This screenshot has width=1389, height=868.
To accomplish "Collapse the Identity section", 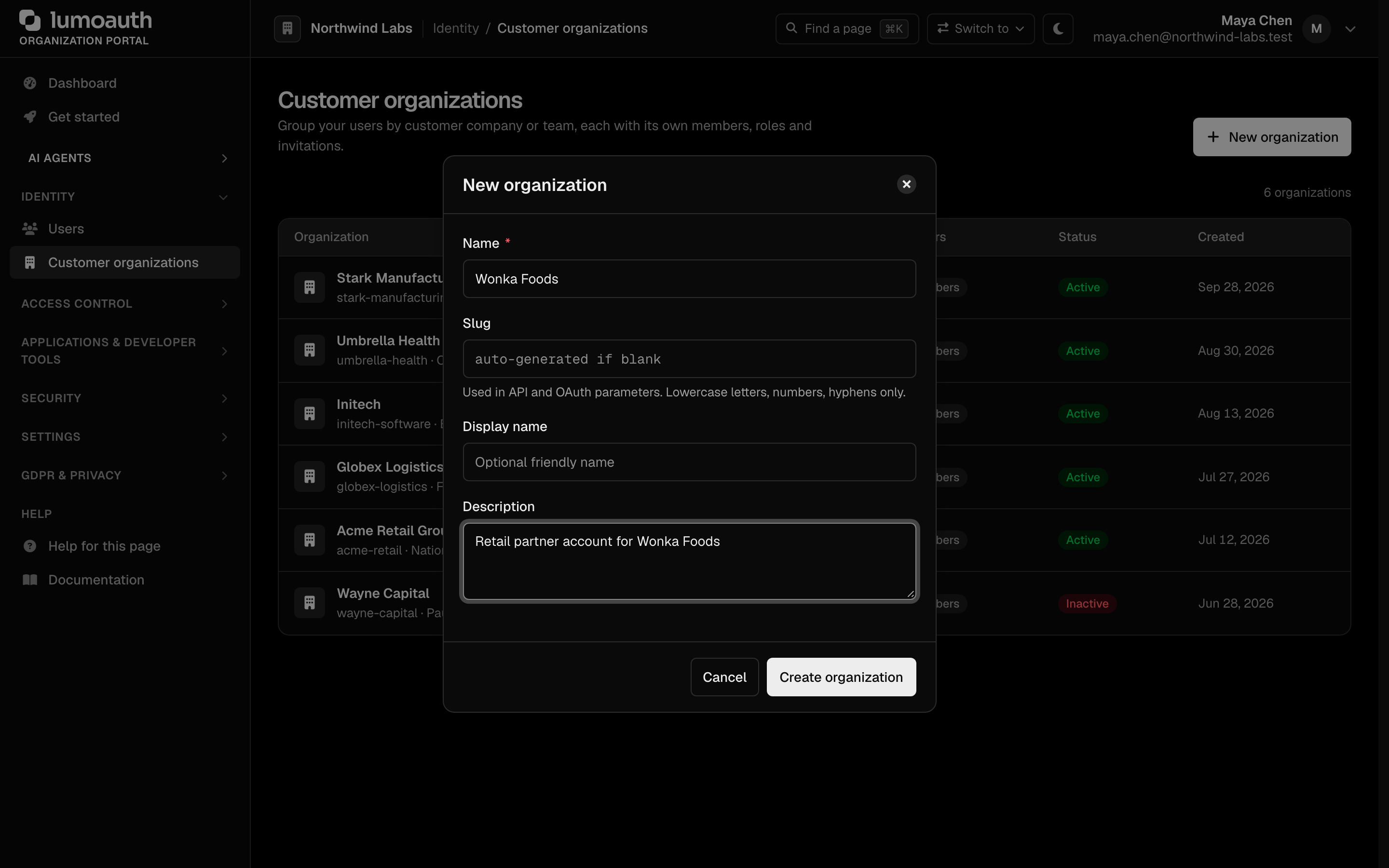I will (x=124, y=197).
